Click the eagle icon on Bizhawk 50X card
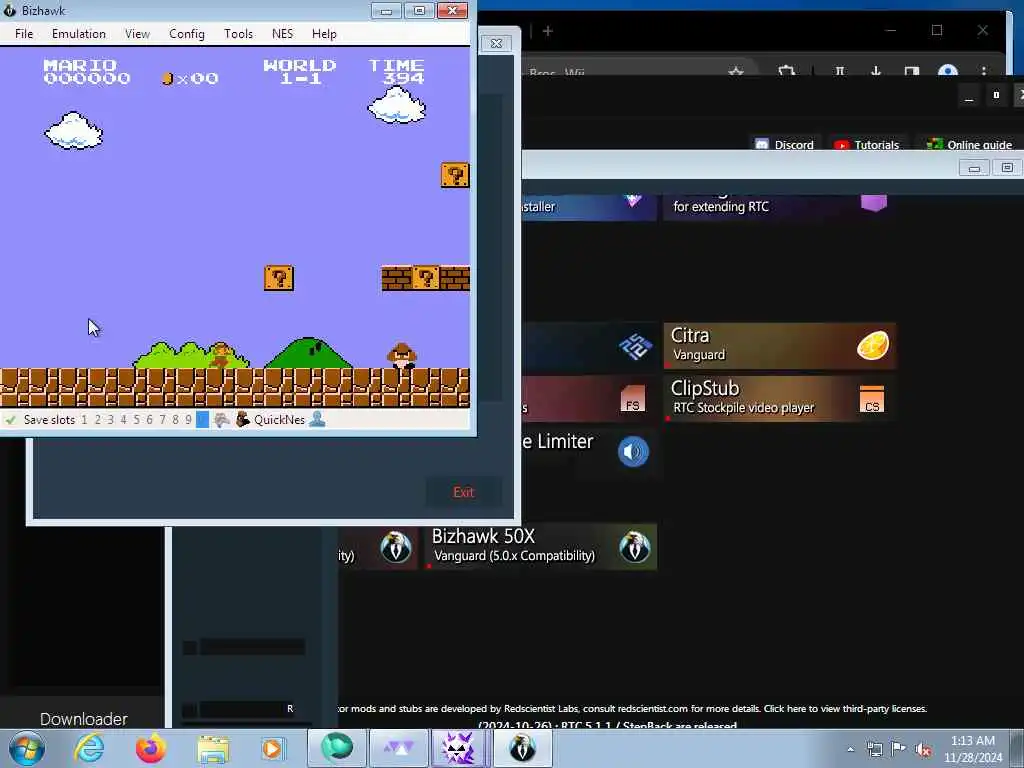The width and height of the screenshot is (1024, 768). click(x=635, y=547)
